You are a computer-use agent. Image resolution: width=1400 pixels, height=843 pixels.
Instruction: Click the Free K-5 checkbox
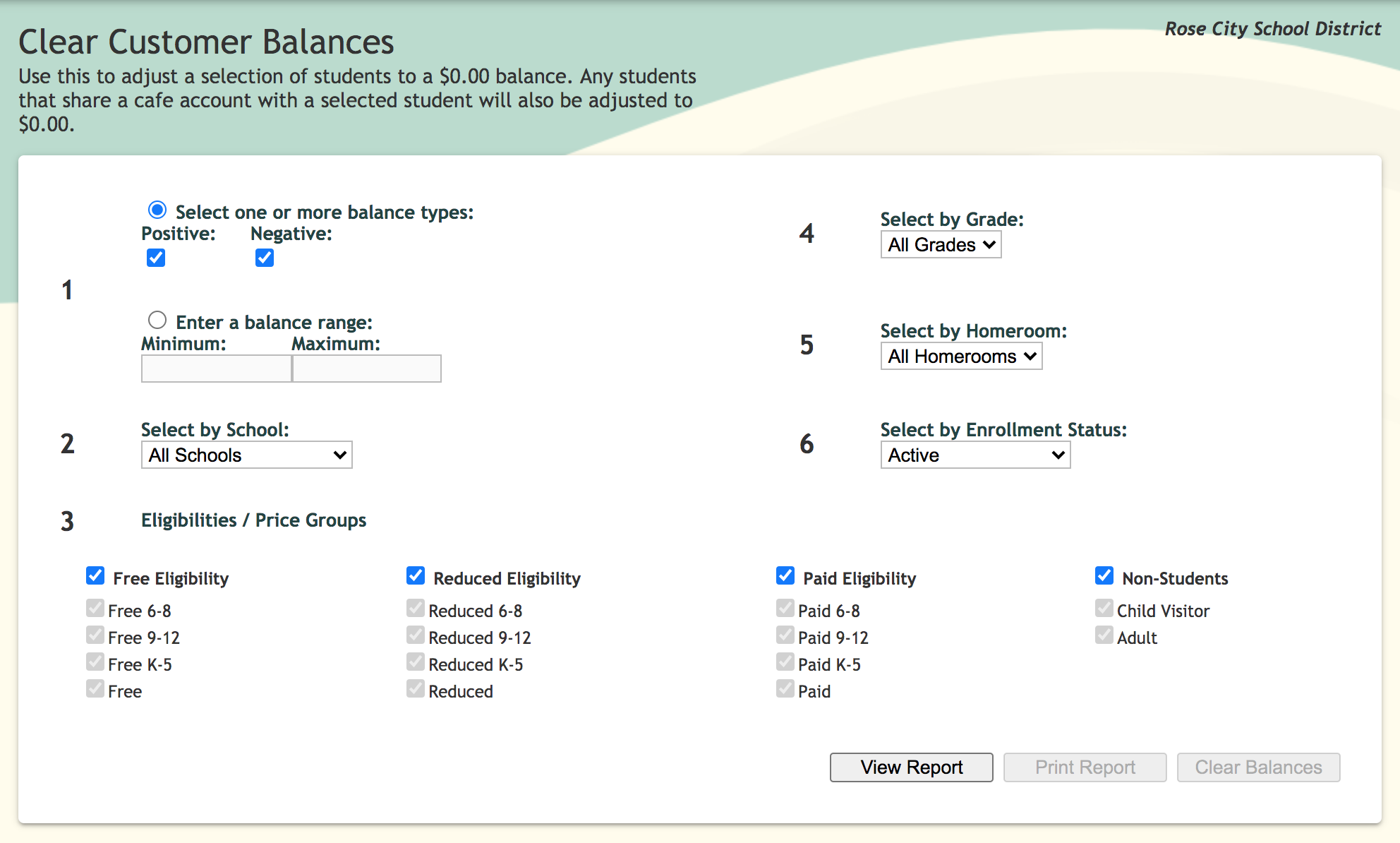point(95,662)
